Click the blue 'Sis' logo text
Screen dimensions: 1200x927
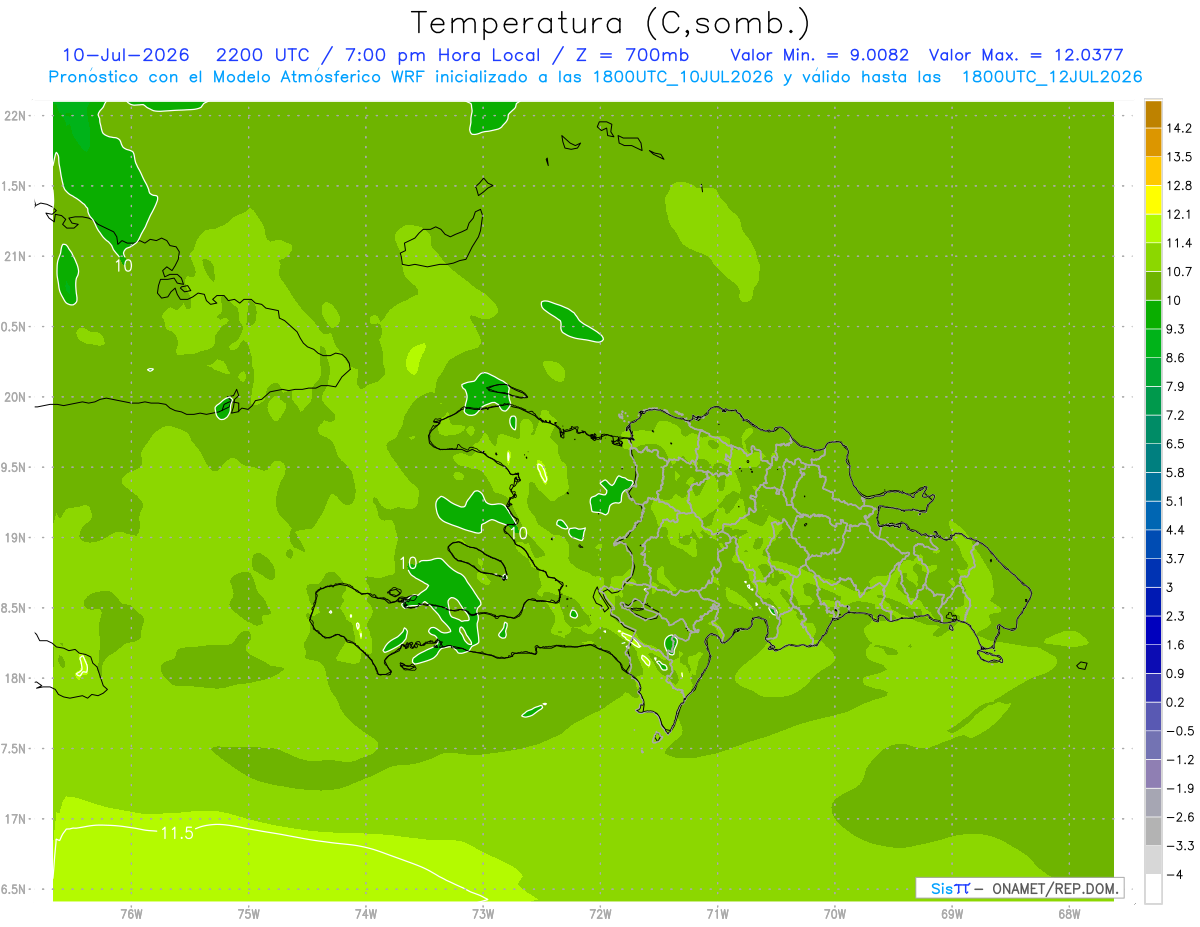(942, 888)
